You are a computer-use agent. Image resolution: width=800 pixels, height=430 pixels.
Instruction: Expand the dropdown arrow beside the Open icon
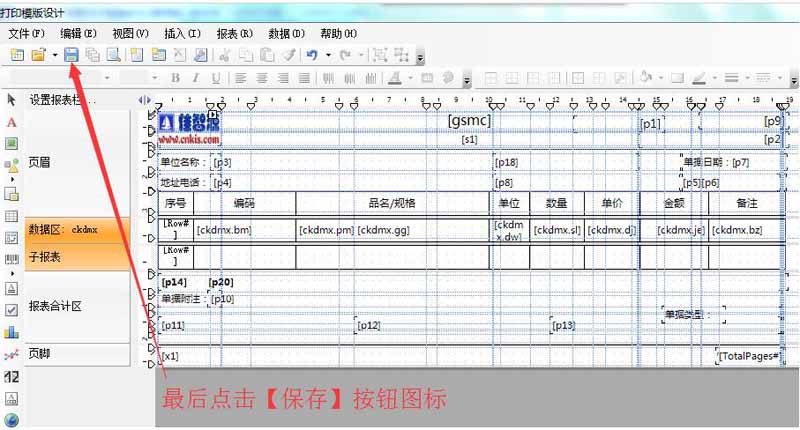tap(54, 55)
